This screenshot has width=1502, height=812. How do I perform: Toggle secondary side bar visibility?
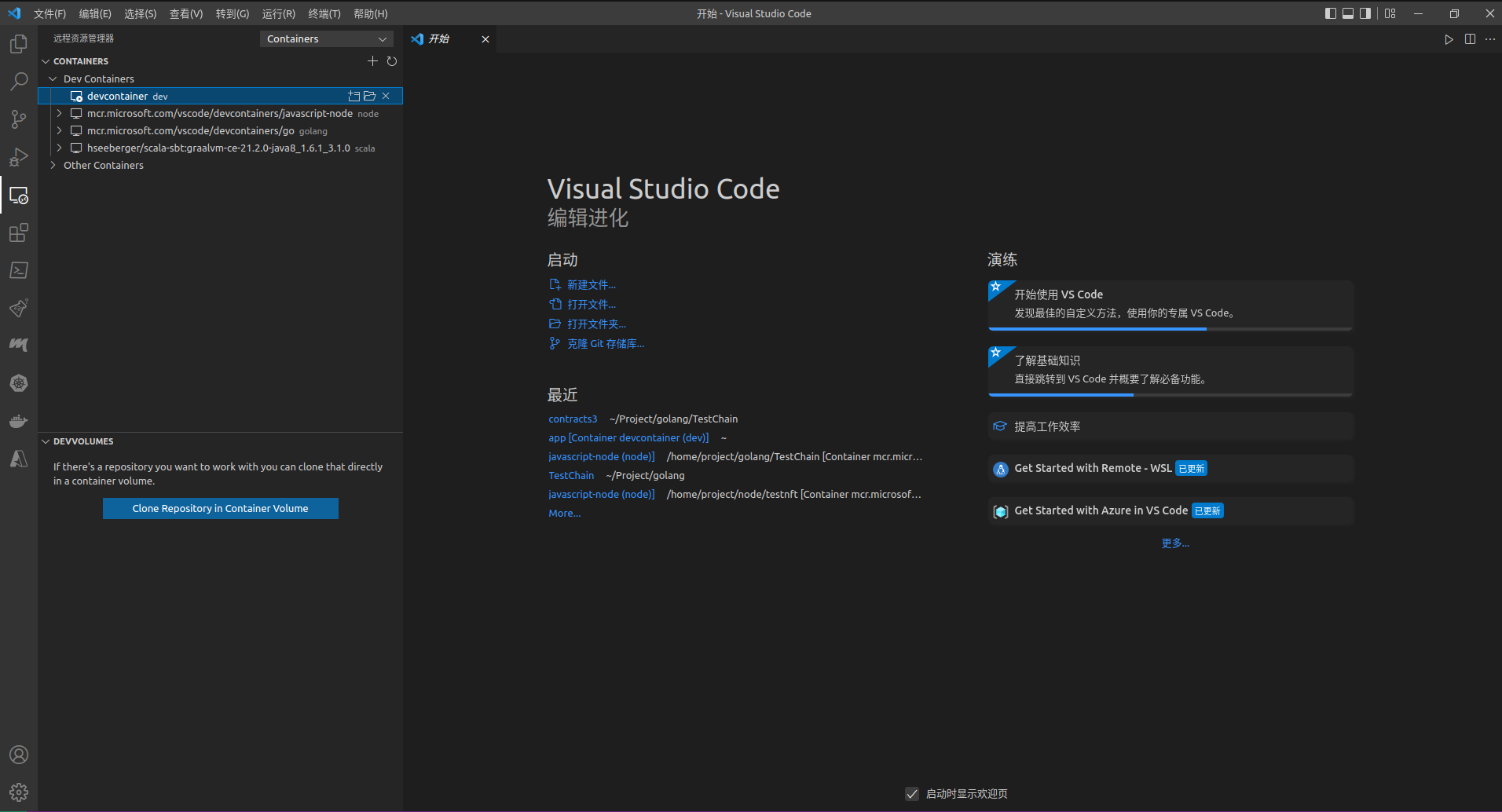pyautogui.click(x=1365, y=13)
